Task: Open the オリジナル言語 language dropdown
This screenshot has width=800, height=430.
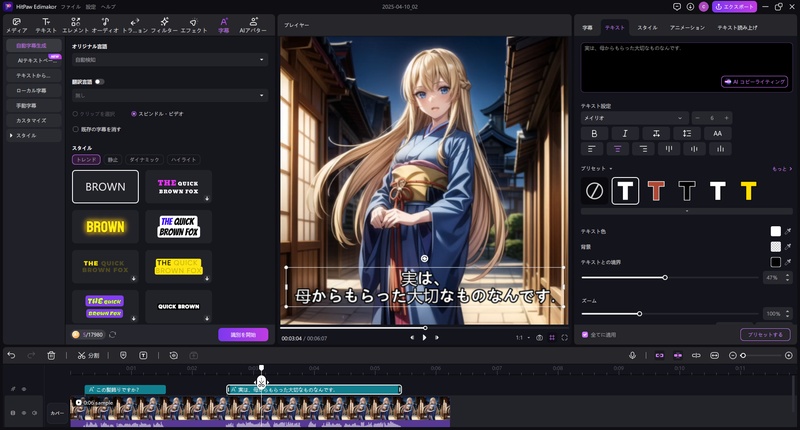Action: (169, 60)
